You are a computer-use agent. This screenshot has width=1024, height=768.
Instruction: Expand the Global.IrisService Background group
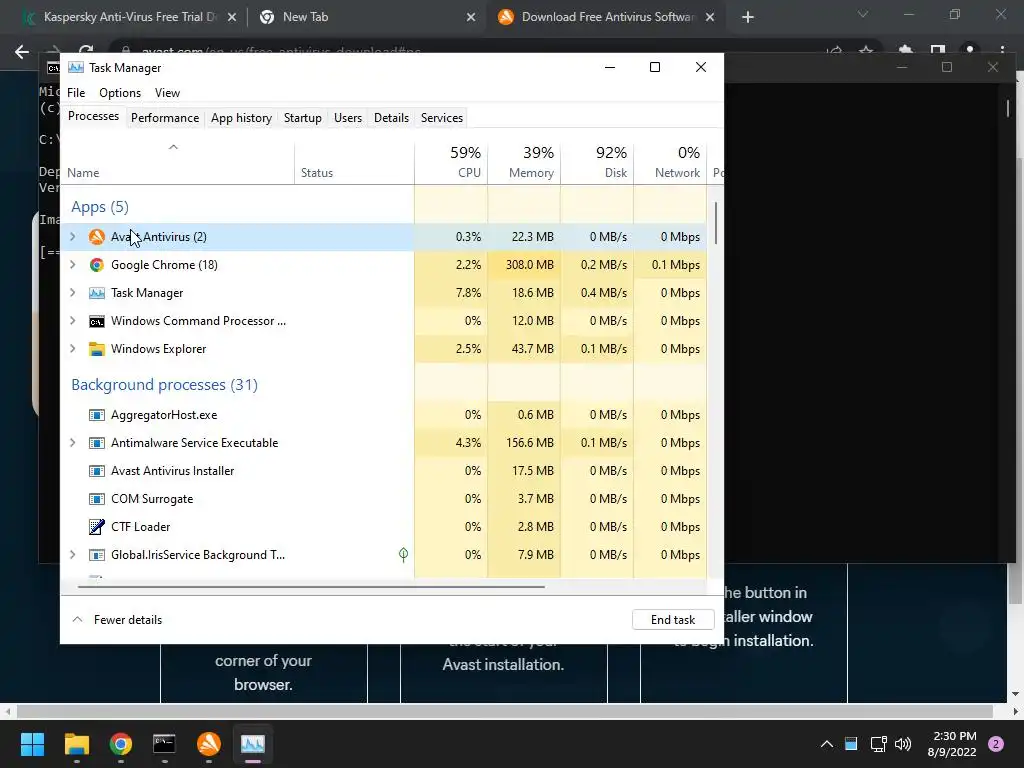tap(72, 555)
